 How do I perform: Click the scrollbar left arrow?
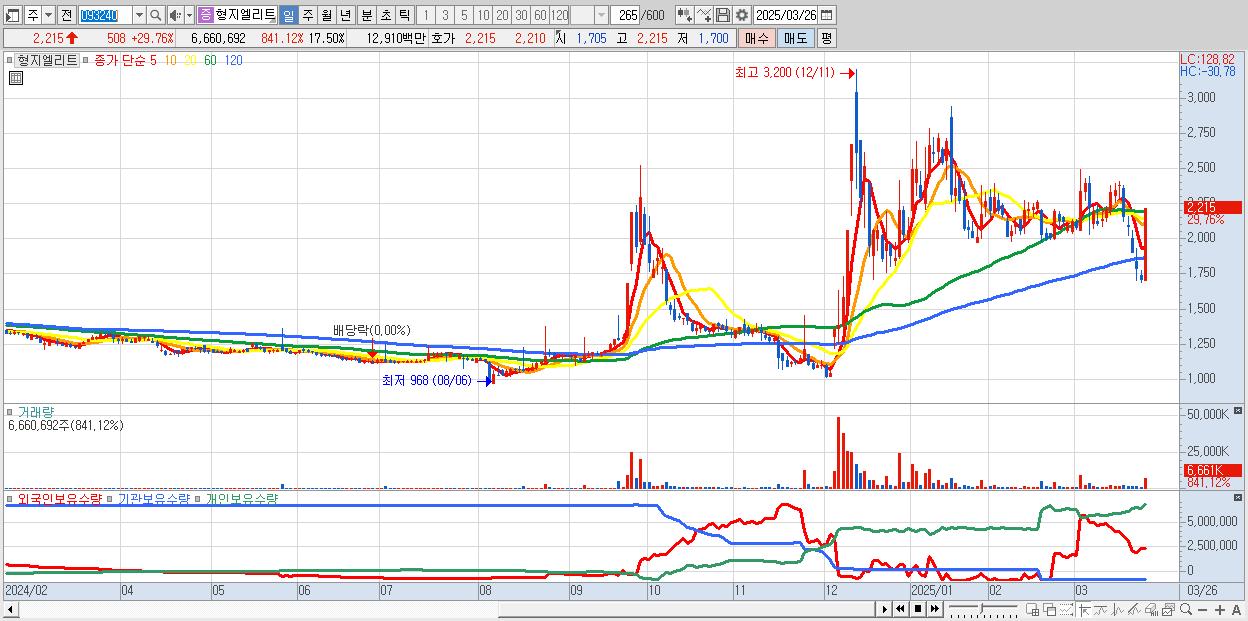[x=10, y=609]
